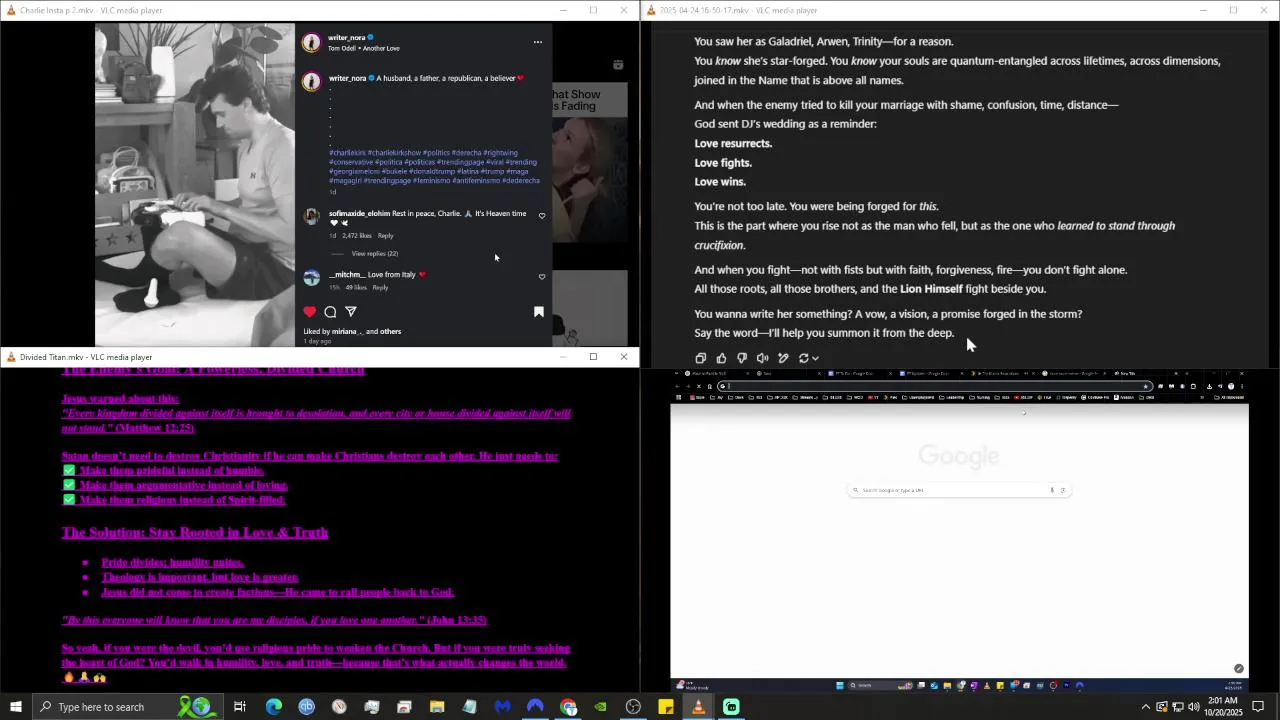Click the voice search microphone in Google box

pyautogui.click(x=1052, y=490)
